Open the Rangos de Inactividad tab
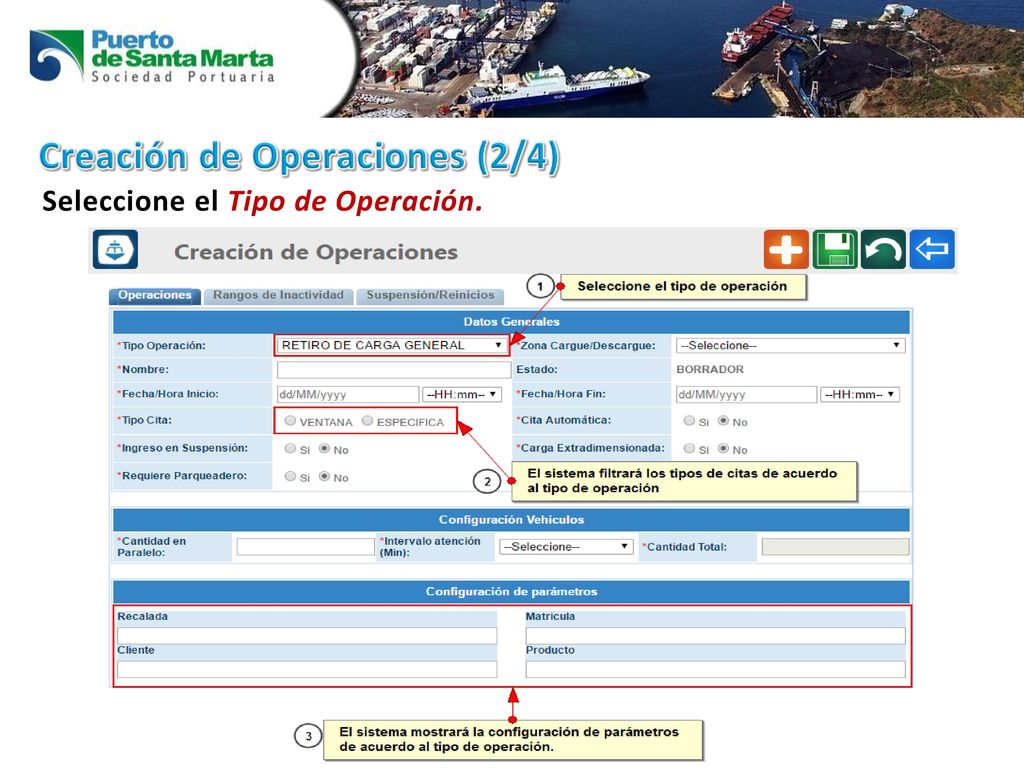Image resolution: width=1024 pixels, height=768 pixels. click(278, 296)
